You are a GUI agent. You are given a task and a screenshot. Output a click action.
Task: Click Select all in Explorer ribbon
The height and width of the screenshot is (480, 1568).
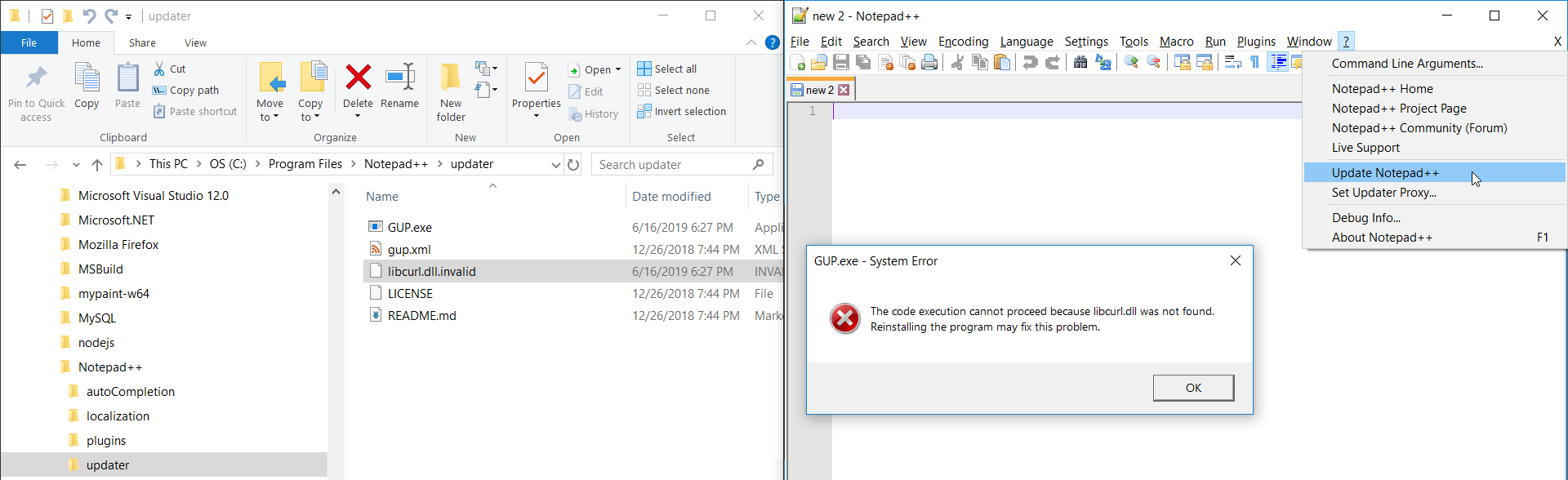click(x=667, y=69)
